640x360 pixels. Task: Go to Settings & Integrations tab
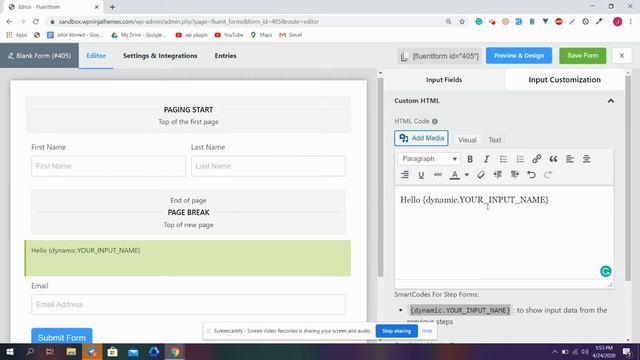coord(160,56)
